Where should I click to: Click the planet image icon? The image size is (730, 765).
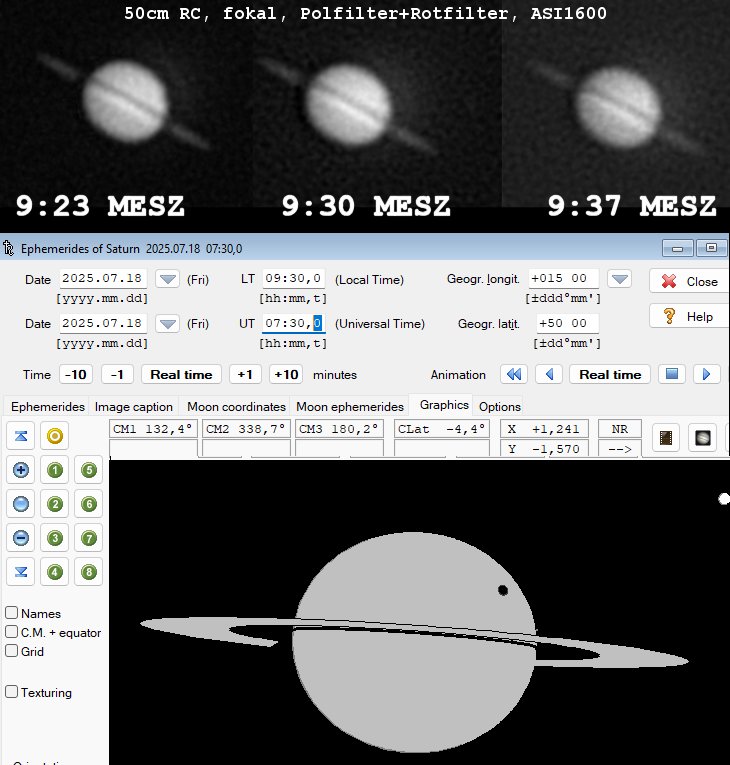pyautogui.click(x=702, y=438)
